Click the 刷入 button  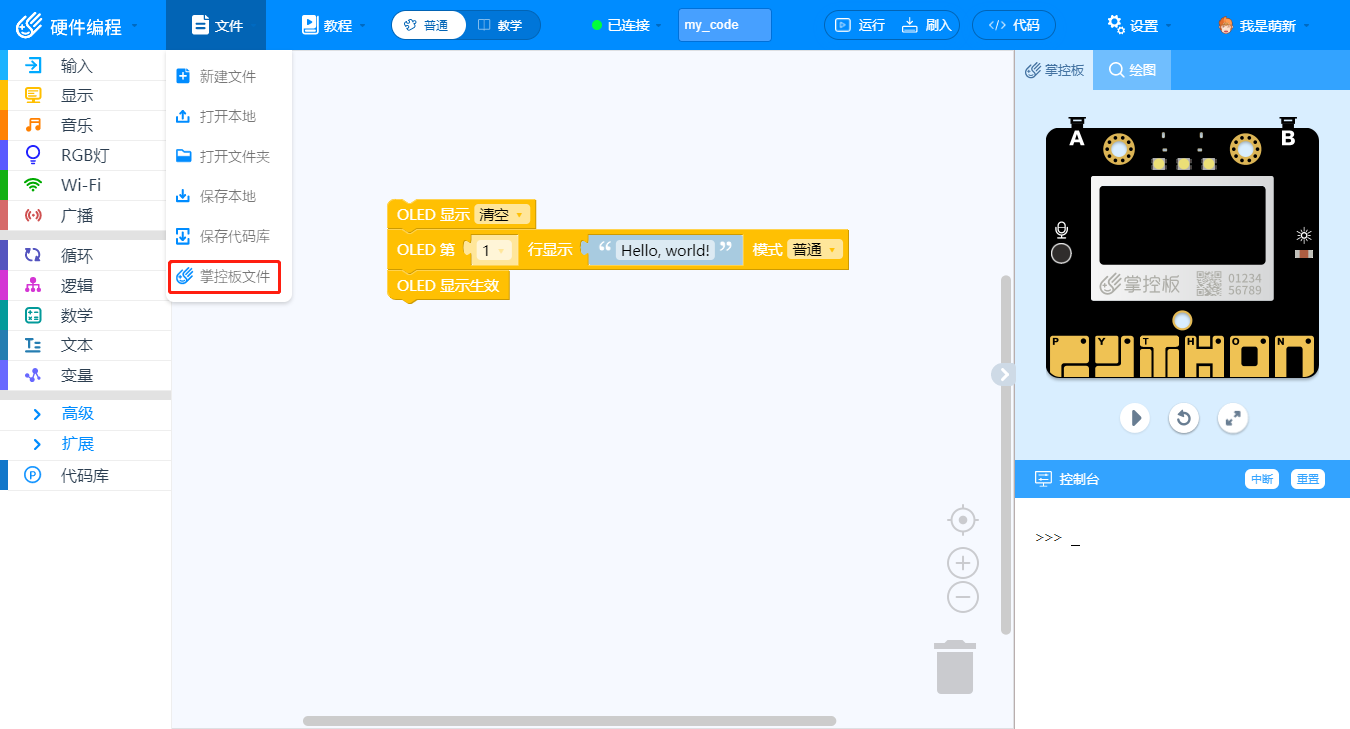[927, 25]
